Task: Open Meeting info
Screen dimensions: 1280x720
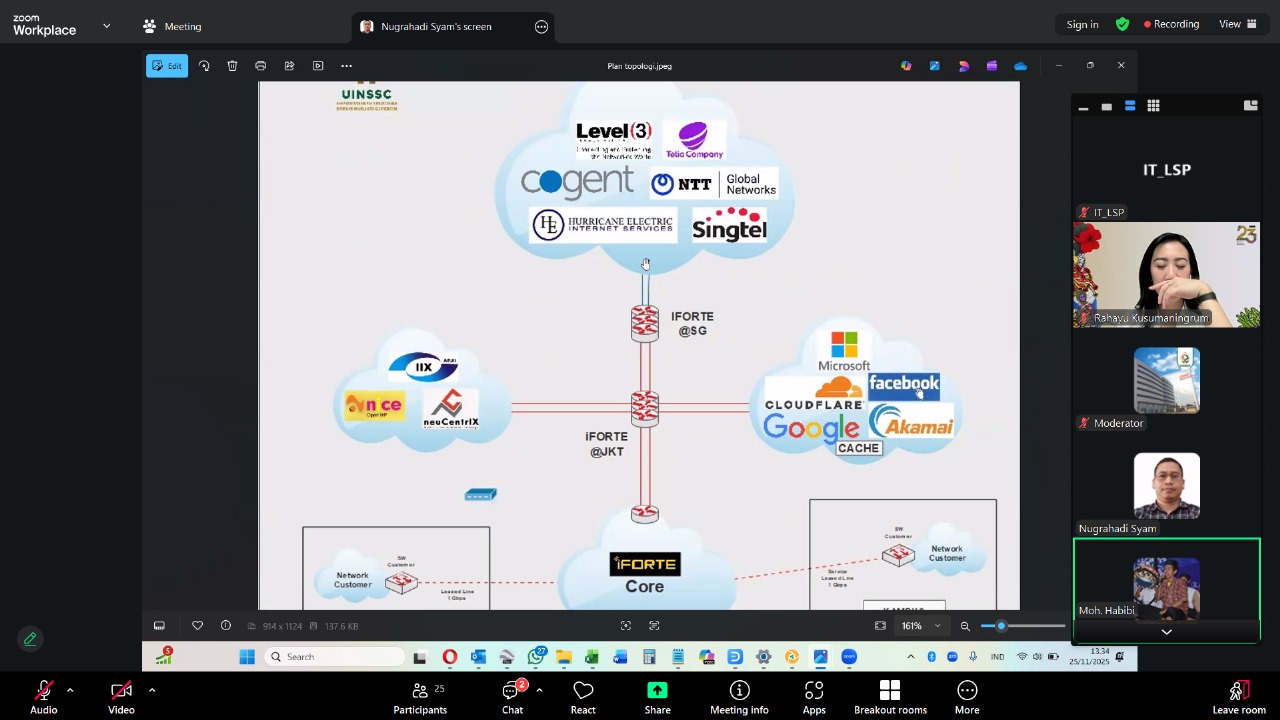Action: pos(739,697)
